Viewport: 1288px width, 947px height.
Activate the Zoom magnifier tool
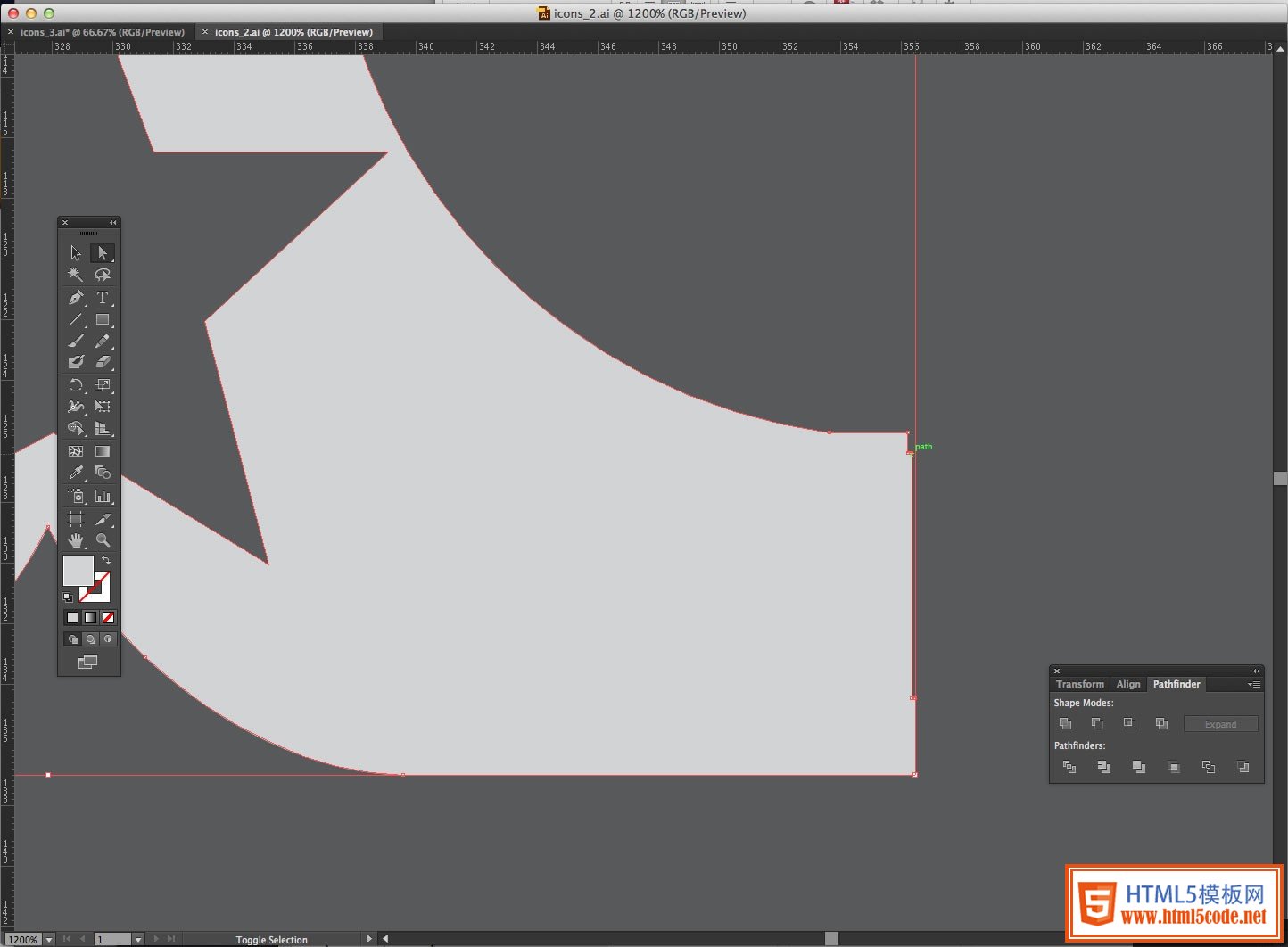(102, 540)
